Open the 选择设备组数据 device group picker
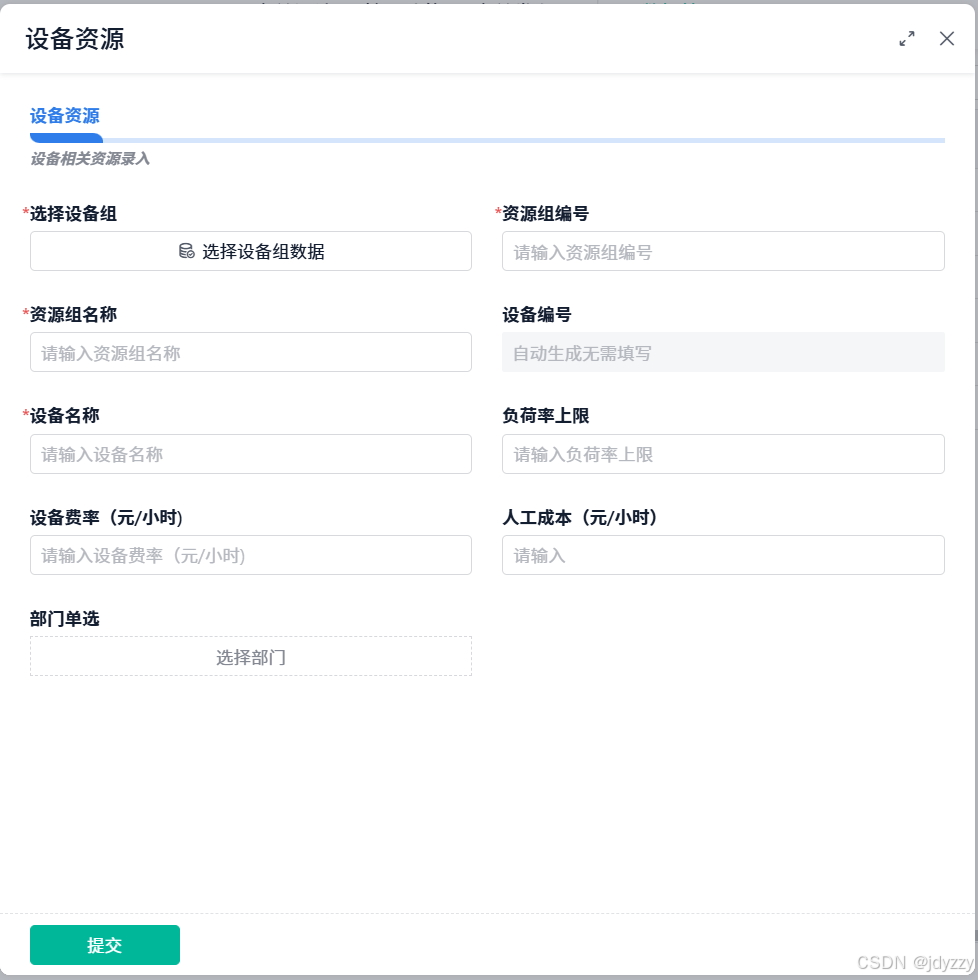Image resolution: width=978 pixels, height=980 pixels. click(250, 251)
